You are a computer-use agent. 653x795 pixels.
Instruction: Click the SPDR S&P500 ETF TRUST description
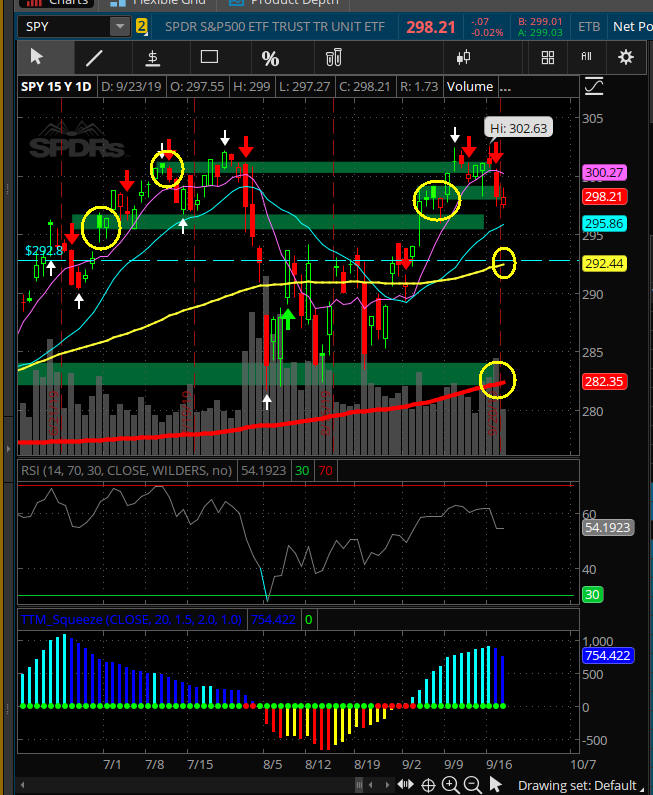point(275,26)
